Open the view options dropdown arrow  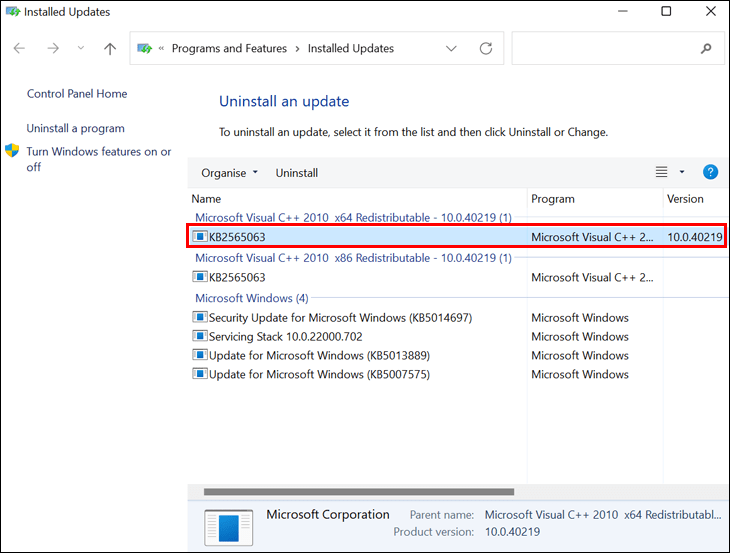(x=682, y=172)
